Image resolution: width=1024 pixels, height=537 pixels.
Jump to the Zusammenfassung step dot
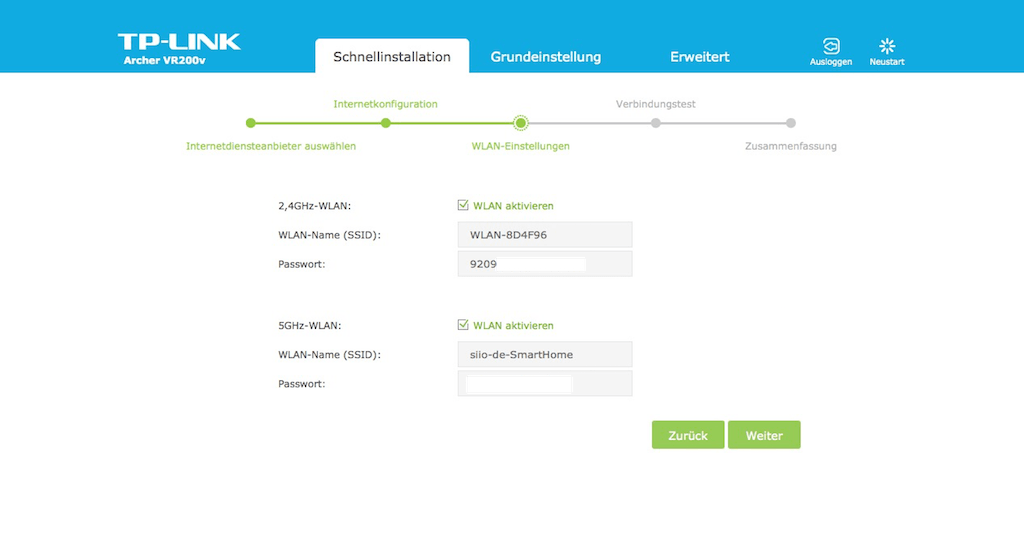791,123
